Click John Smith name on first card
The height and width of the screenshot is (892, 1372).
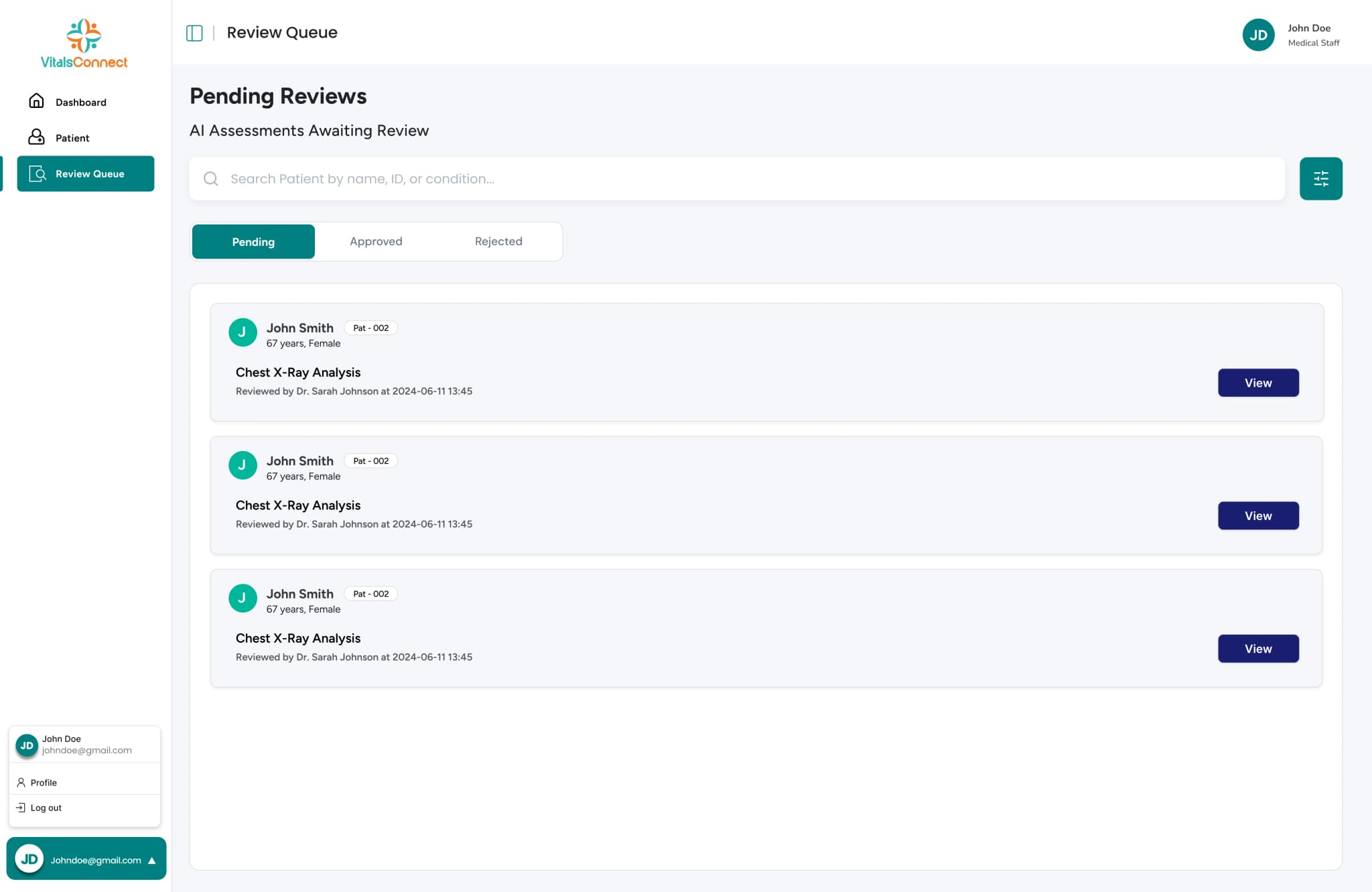click(299, 328)
